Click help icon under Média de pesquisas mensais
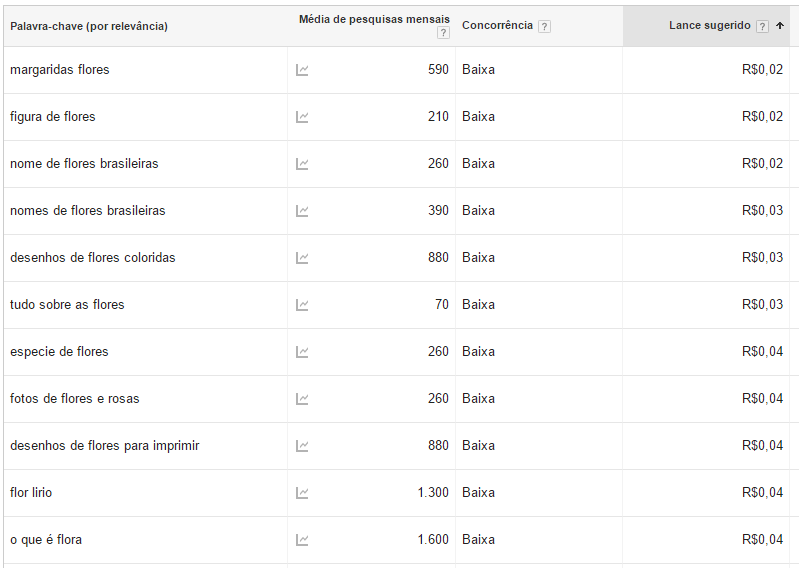 point(443,33)
